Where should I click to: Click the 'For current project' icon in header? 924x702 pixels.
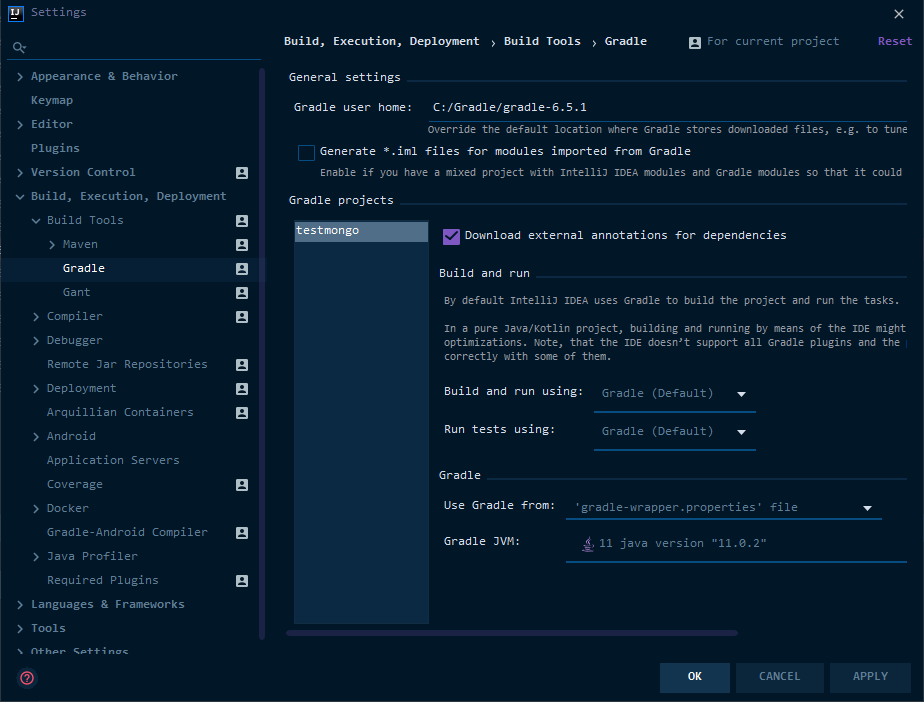[695, 42]
